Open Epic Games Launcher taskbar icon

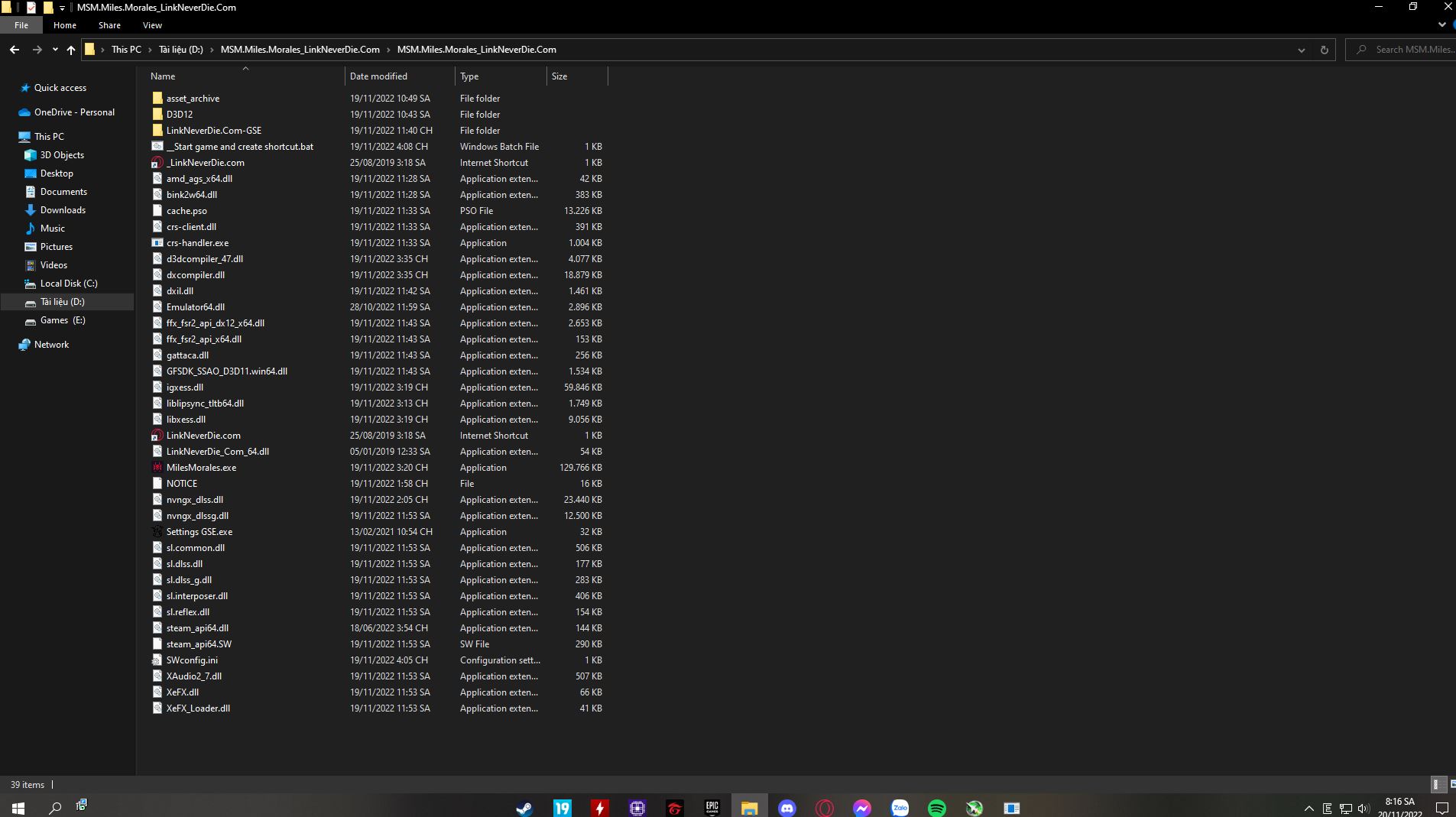(712, 808)
